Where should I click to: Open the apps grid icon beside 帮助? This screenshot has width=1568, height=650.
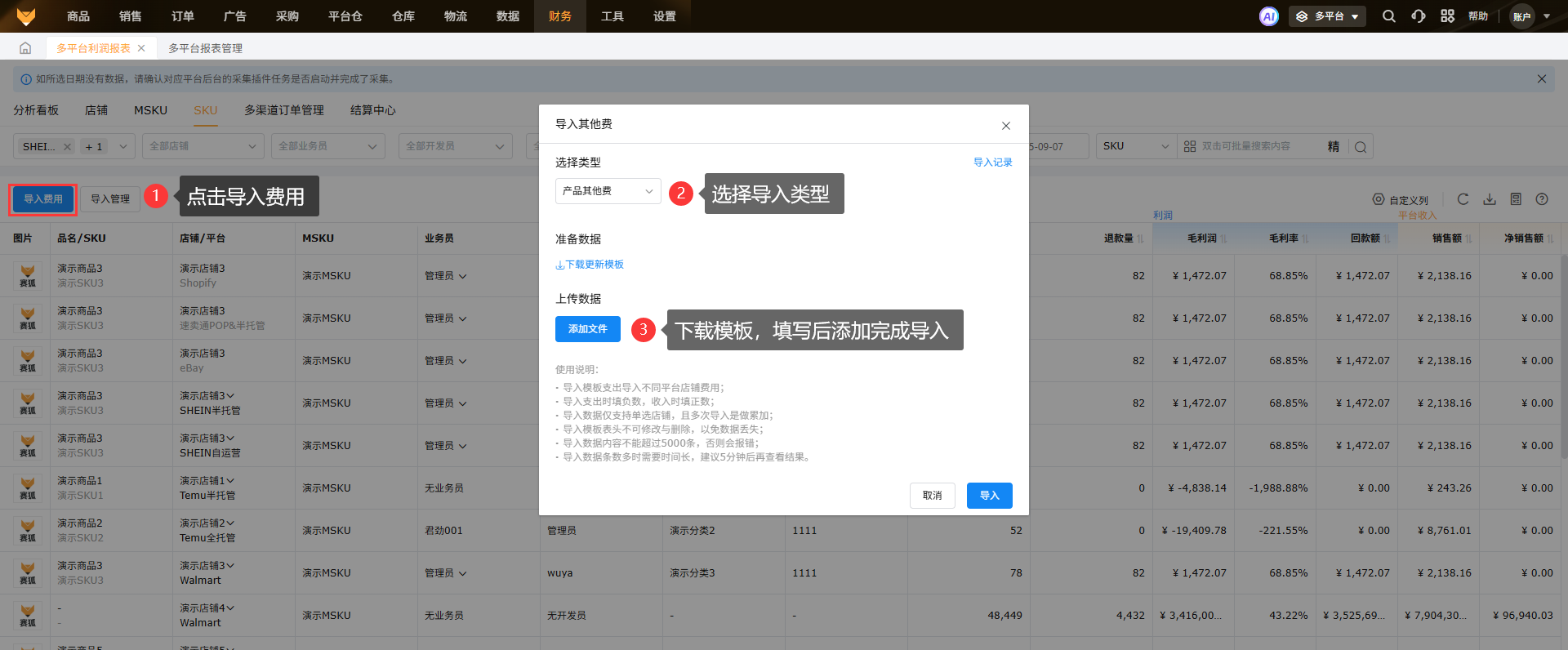[x=1447, y=16]
